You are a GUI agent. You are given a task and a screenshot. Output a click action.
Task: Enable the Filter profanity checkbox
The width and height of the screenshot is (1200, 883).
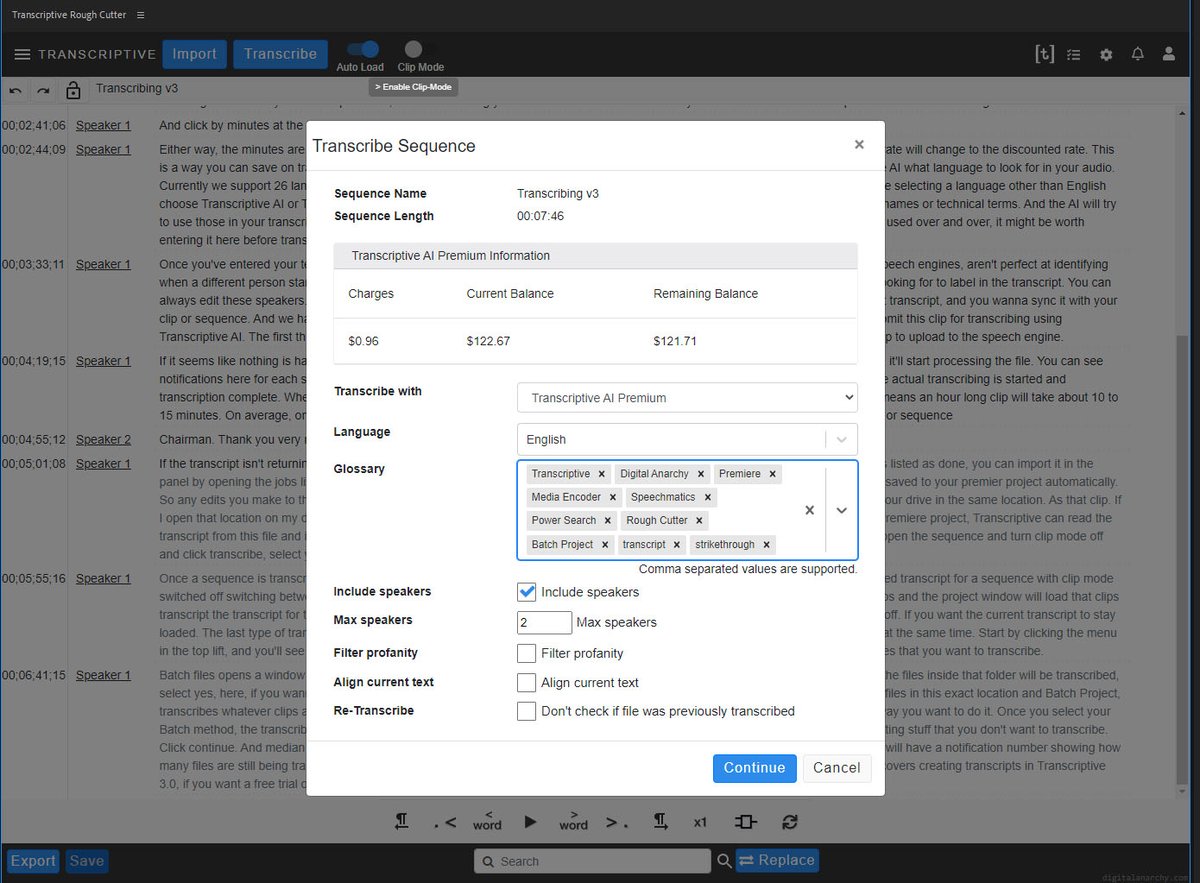527,653
